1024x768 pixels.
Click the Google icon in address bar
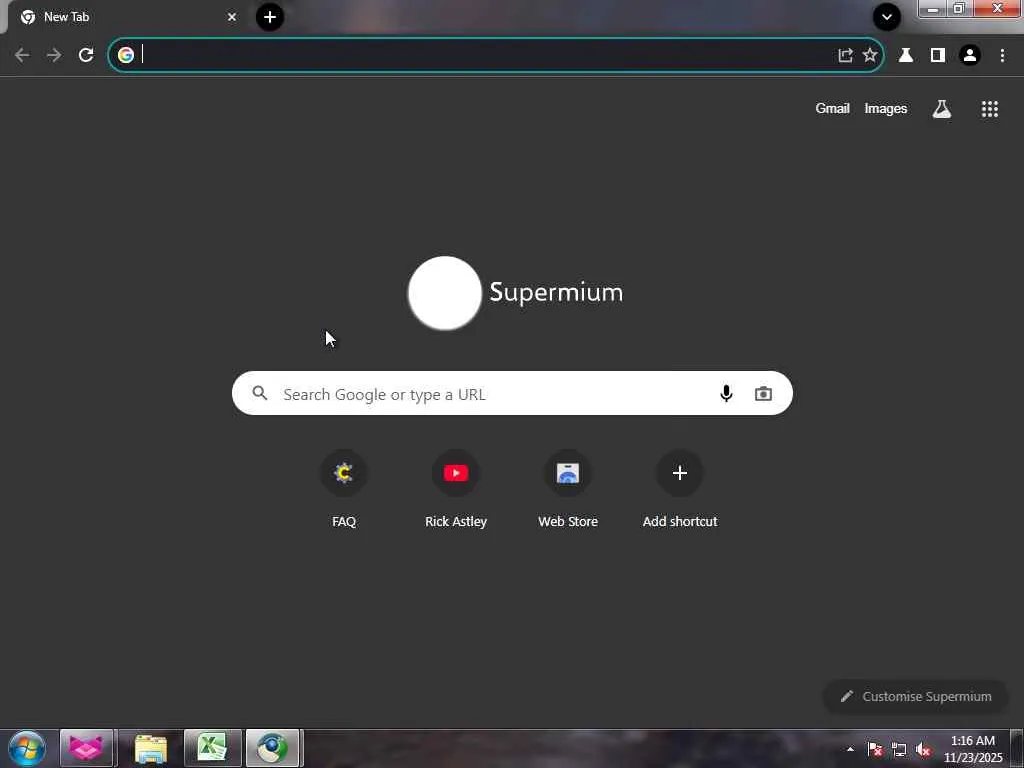[x=126, y=55]
